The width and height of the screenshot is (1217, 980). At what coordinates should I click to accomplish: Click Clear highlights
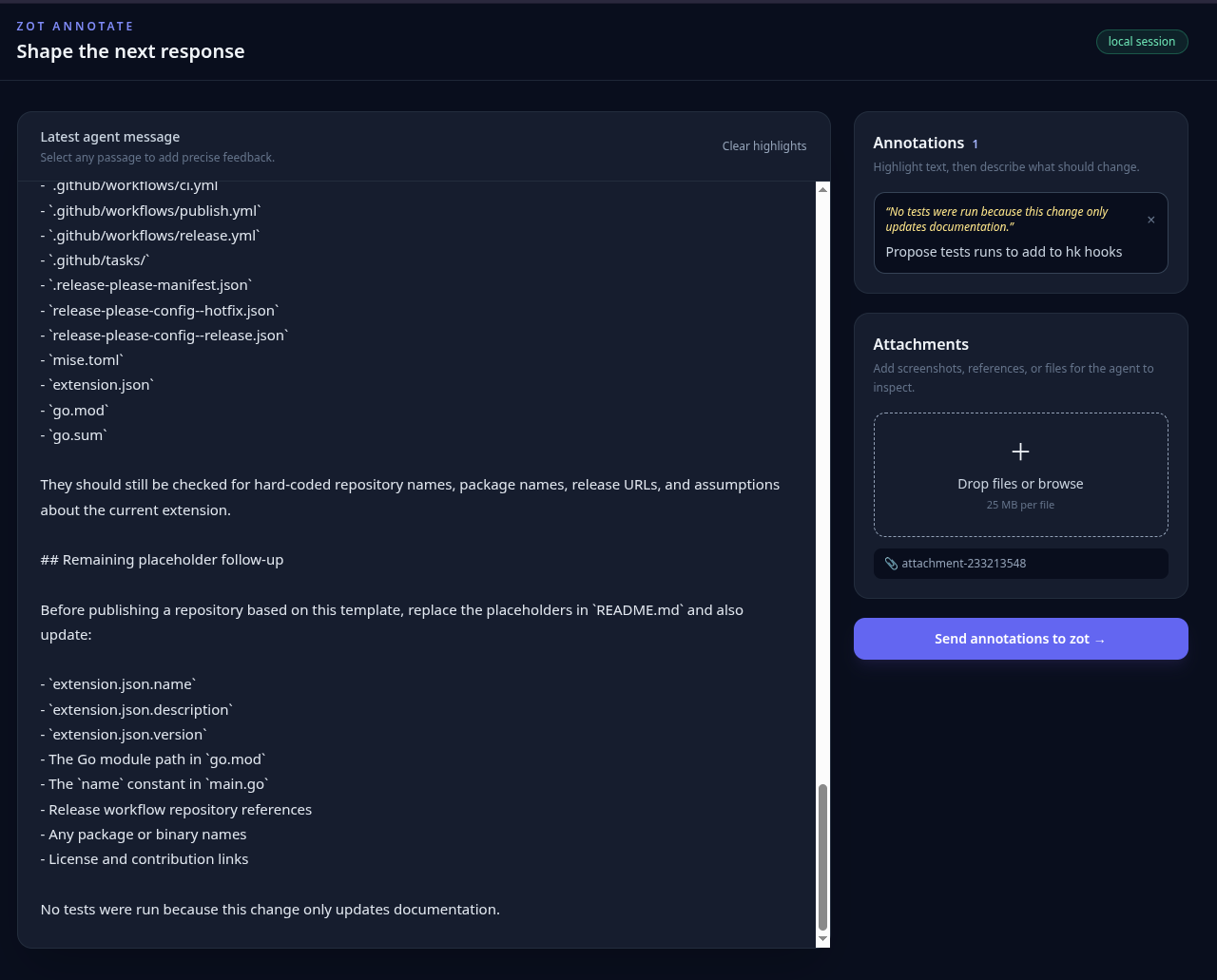764,146
